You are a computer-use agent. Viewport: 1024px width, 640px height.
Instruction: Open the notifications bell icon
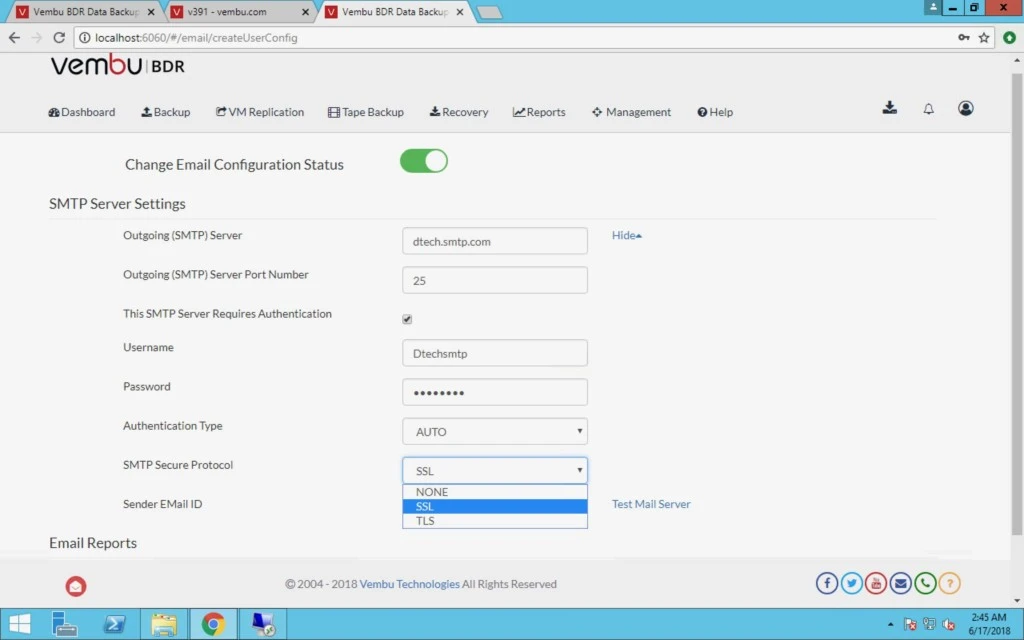pyautogui.click(x=928, y=109)
